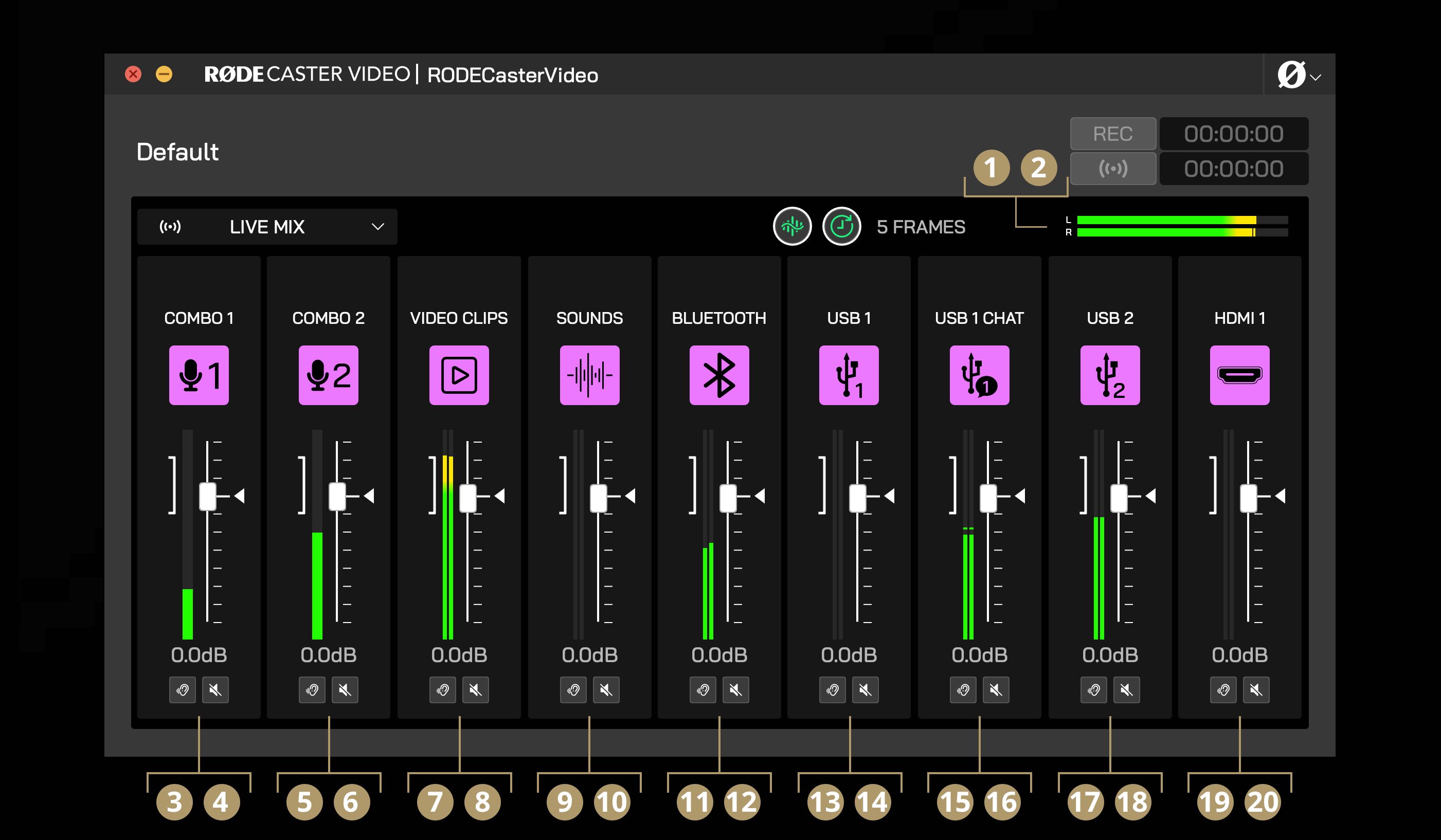Select the RODECasterVideo device title
Image resolution: width=1441 pixels, height=840 pixels.
pos(512,75)
